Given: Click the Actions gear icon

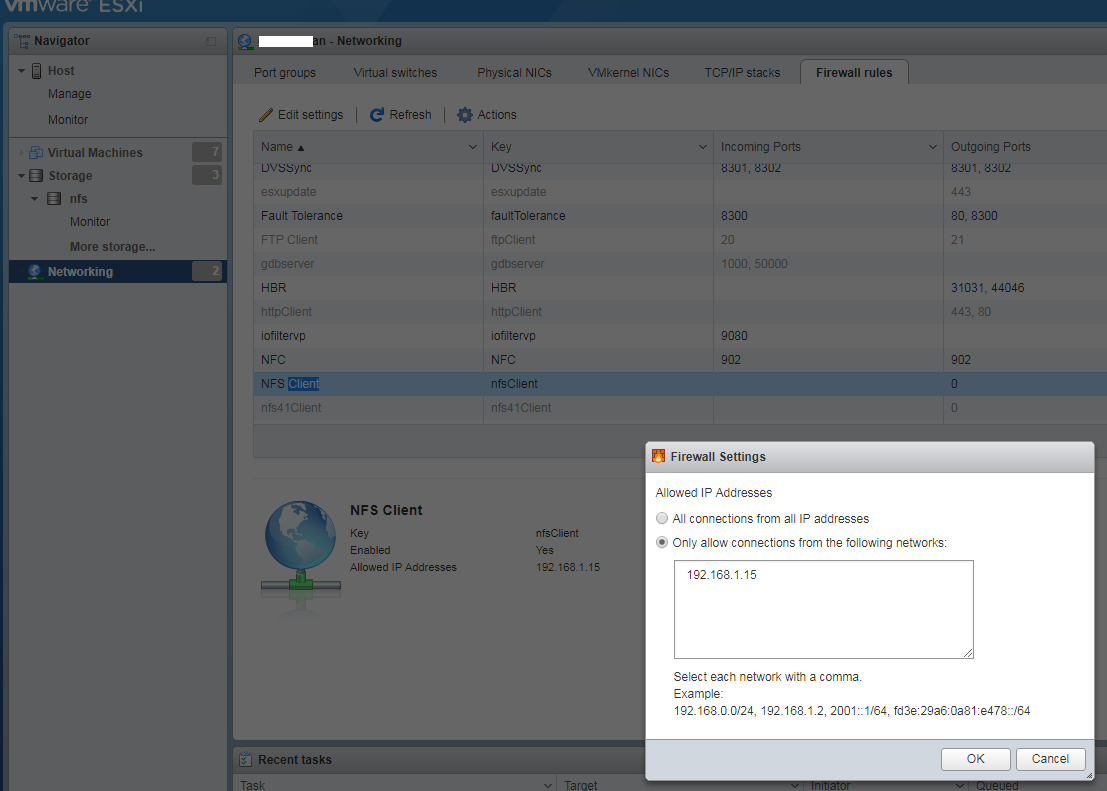Looking at the screenshot, I should 465,114.
